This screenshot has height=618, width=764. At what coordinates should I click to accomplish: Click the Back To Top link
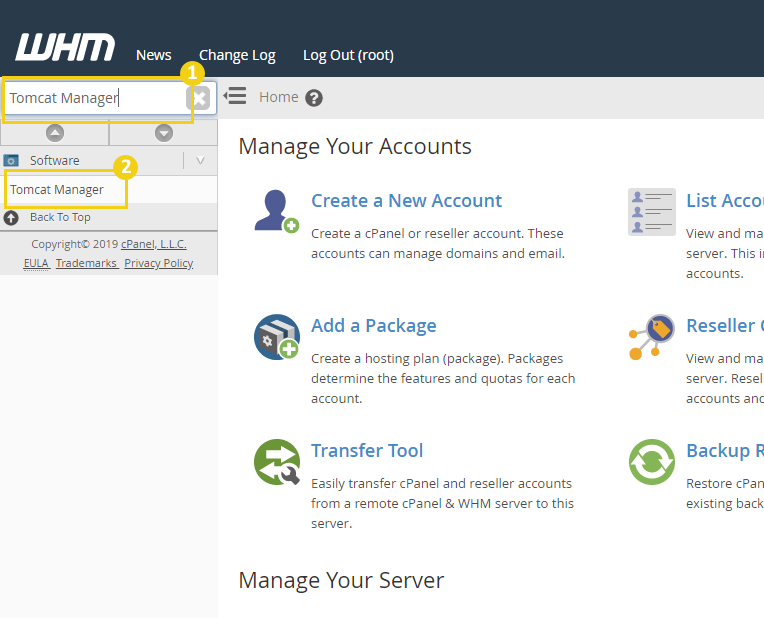tap(60, 217)
